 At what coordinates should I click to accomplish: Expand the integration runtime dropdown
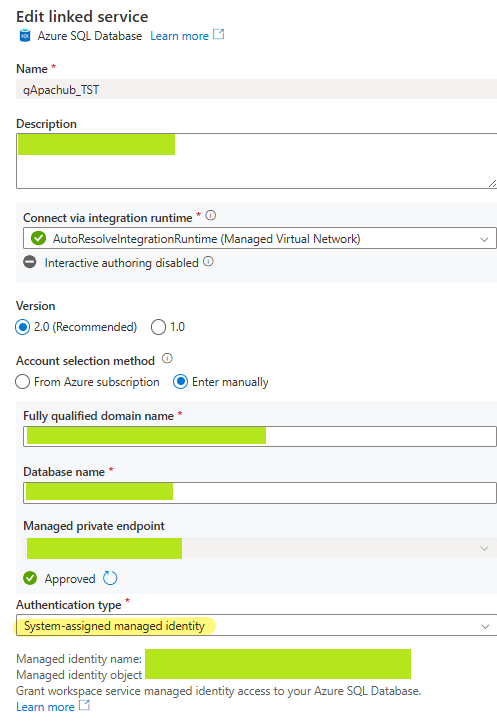pos(260,239)
